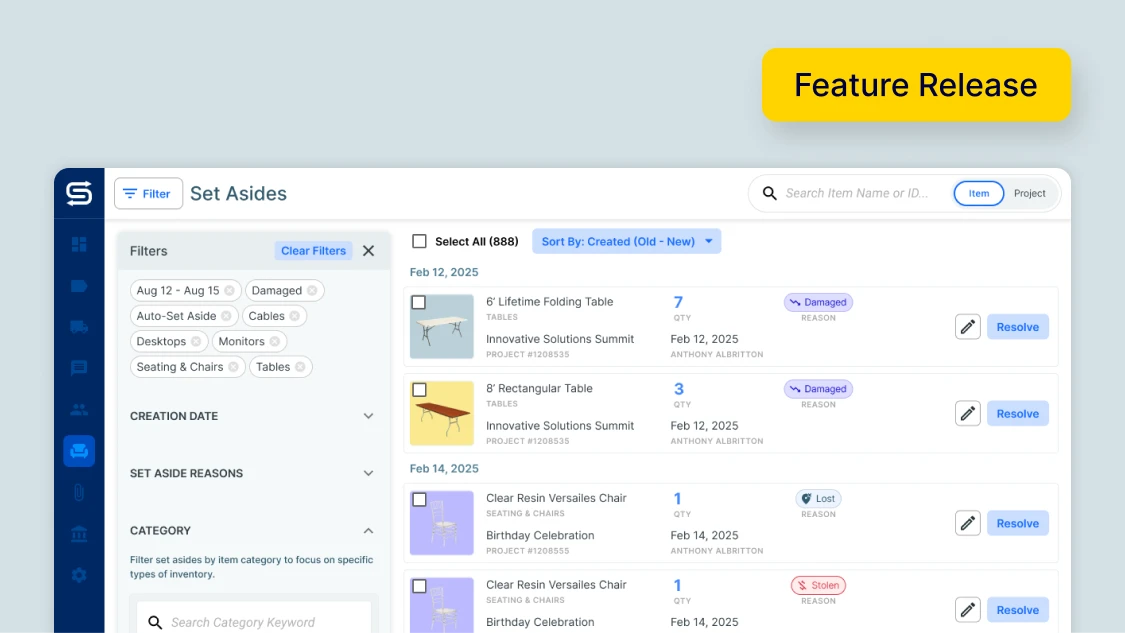Open the dashboard grid icon in sidebar
Image resolution: width=1125 pixels, height=633 pixels.
pos(79,244)
